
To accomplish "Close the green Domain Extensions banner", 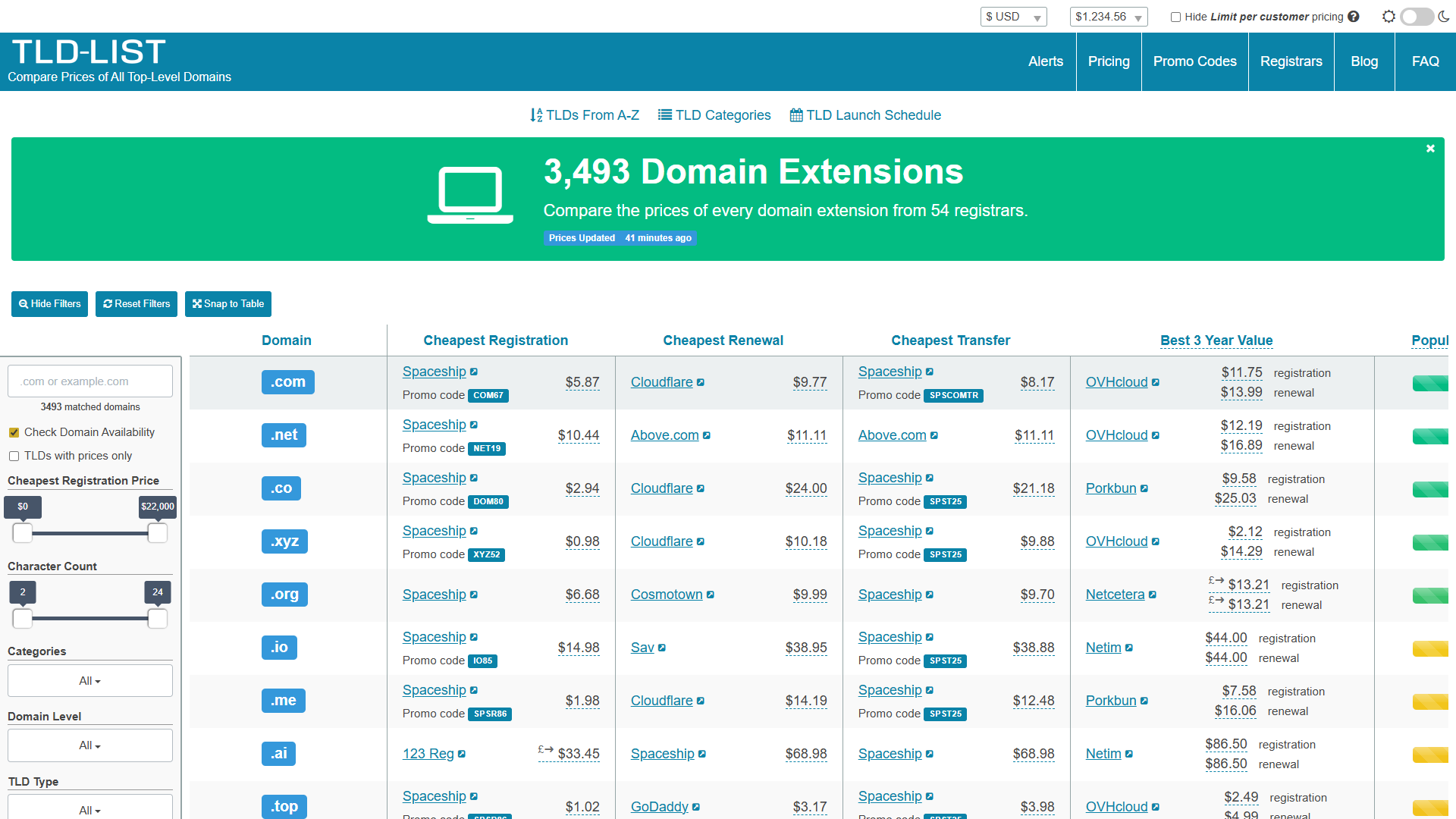I will pos(1430,149).
